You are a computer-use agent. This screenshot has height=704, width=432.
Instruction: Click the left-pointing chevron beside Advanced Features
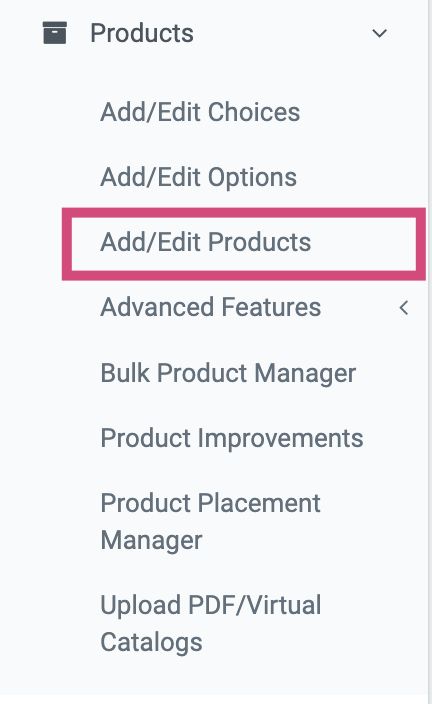pyautogui.click(x=404, y=308)
